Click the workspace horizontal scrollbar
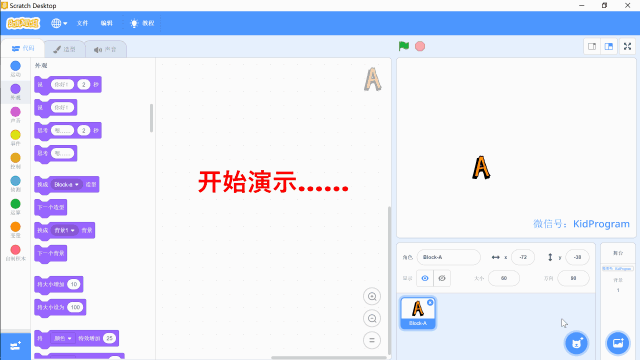640x360 pixels. click(x=329, y=358)
